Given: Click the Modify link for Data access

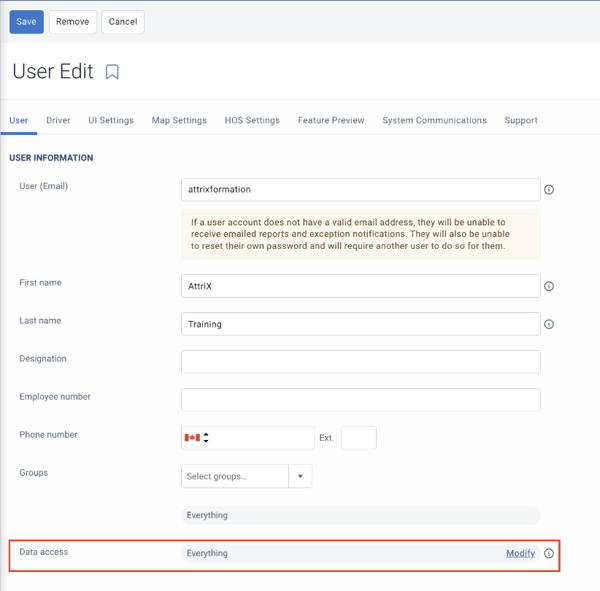Looking at the screenshot, I should [520, 553].
